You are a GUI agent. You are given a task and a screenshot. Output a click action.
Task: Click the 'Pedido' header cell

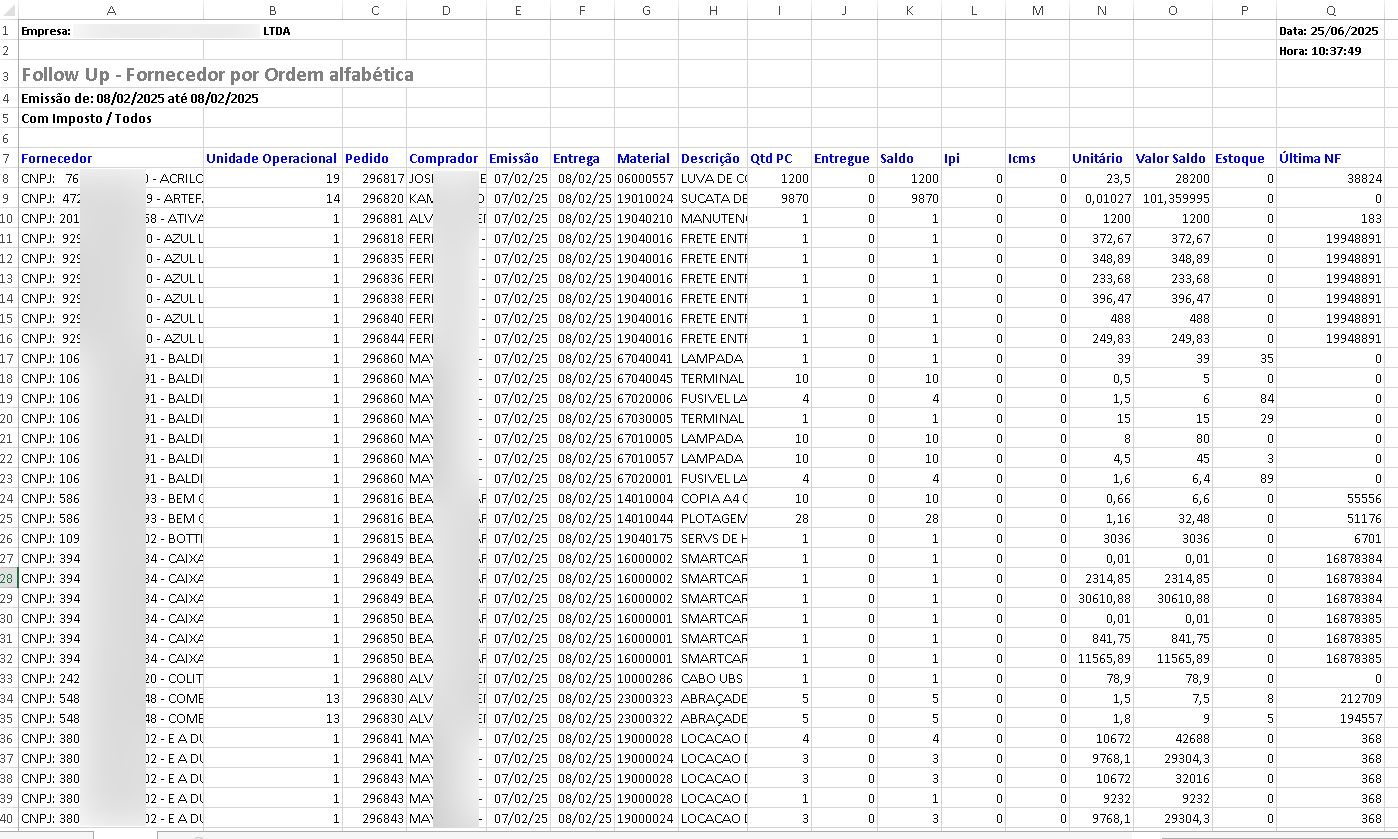[x=374, y=158]
